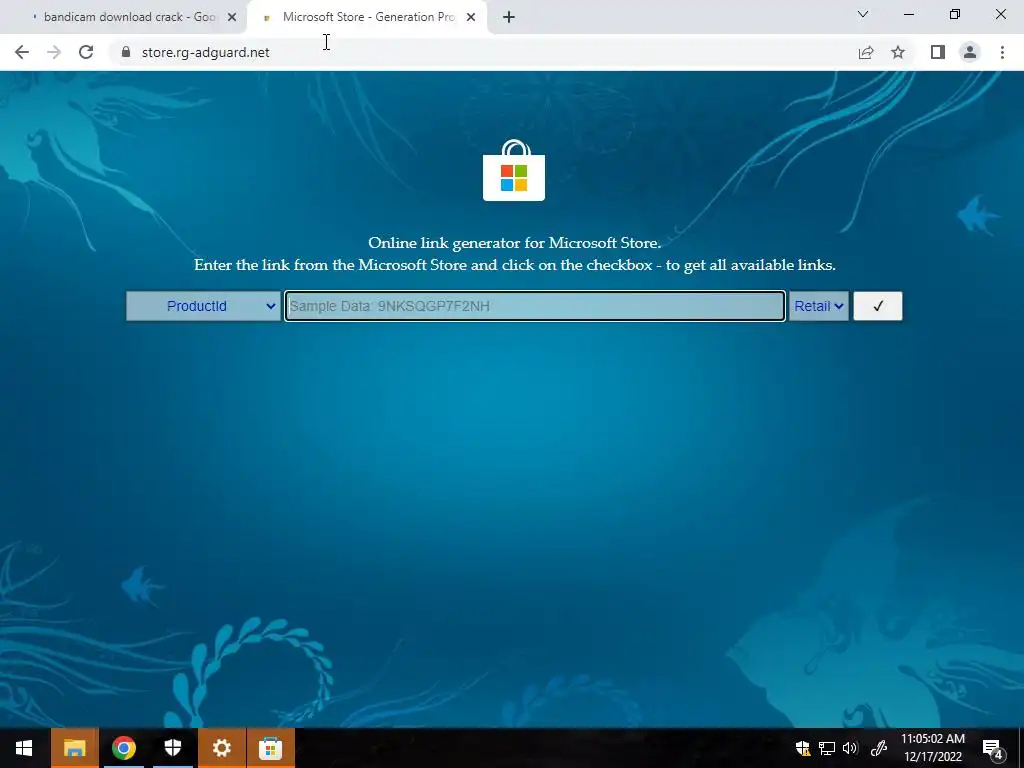This screenshot has width=1024, height=768.
Task: Restore down the Chrome window
Action: (x=955, y=14)
